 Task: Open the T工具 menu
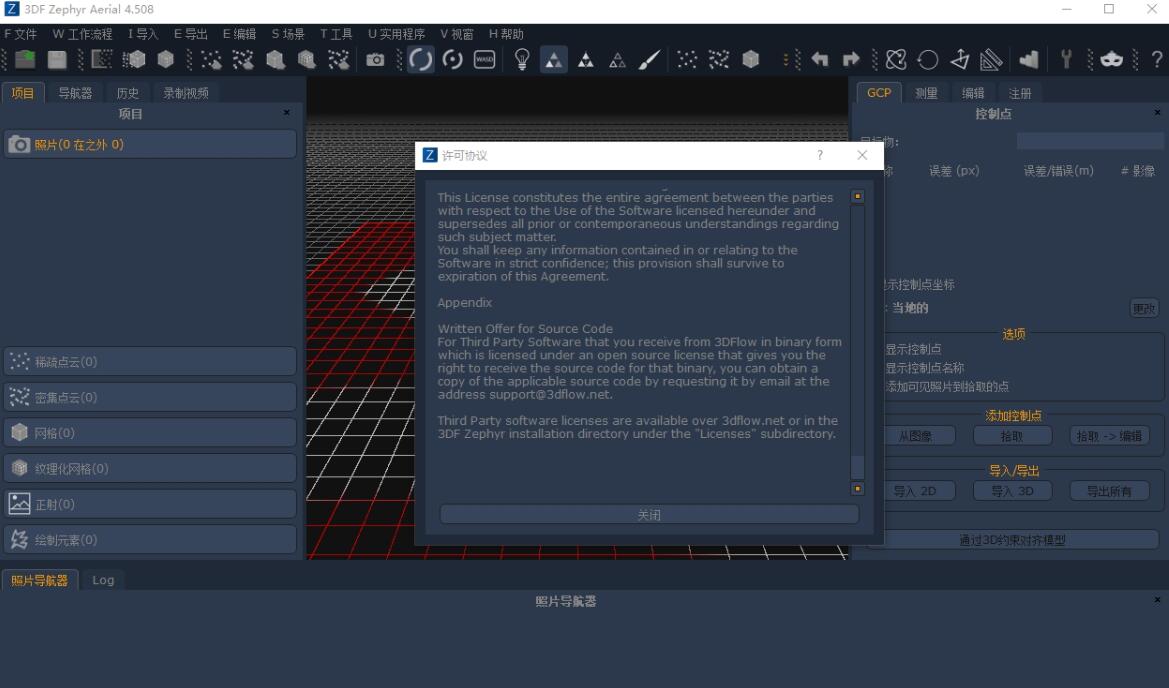[x=335, y=34]
